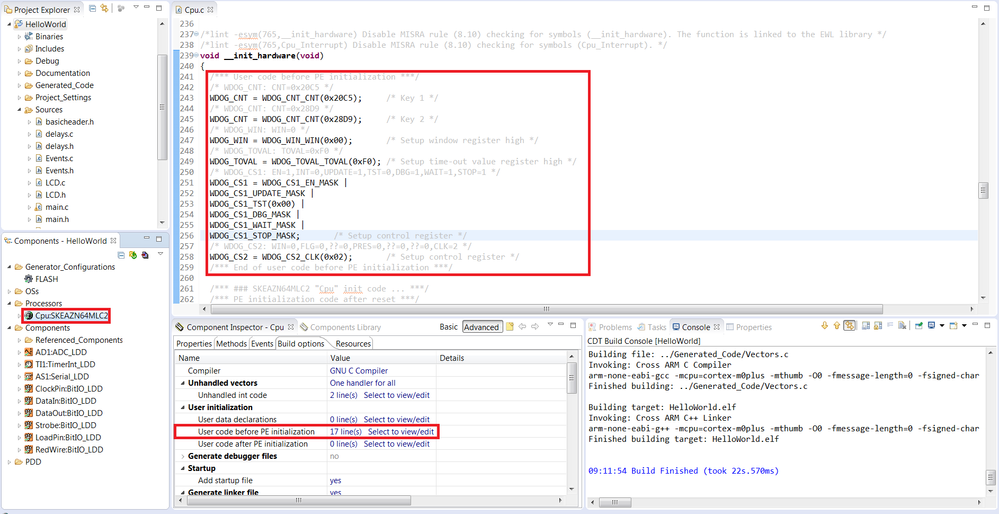
Task: Click console scroll down arrow icon
Action: pos(824,326)
